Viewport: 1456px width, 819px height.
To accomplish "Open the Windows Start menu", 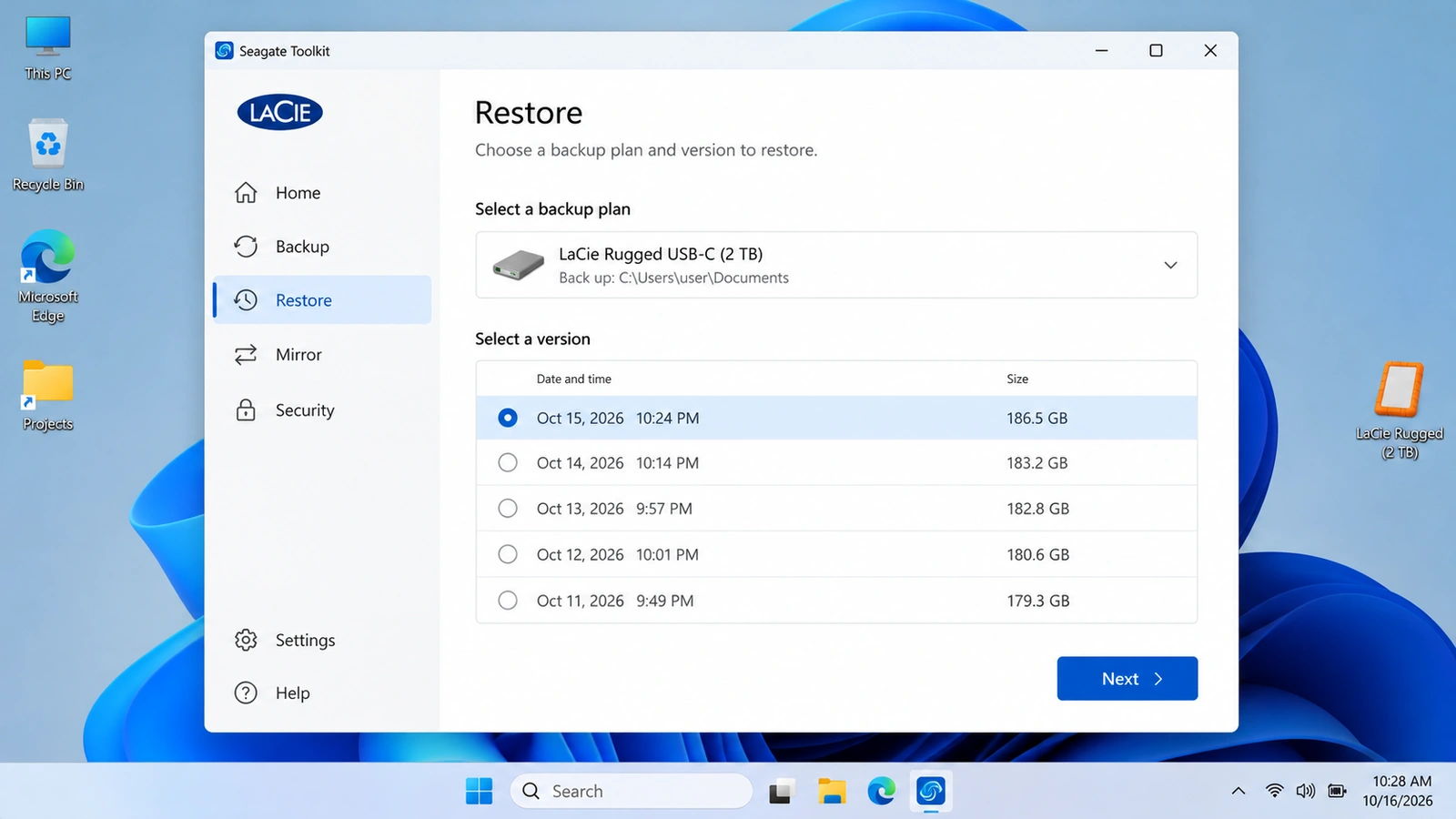I will coord(479,791).
